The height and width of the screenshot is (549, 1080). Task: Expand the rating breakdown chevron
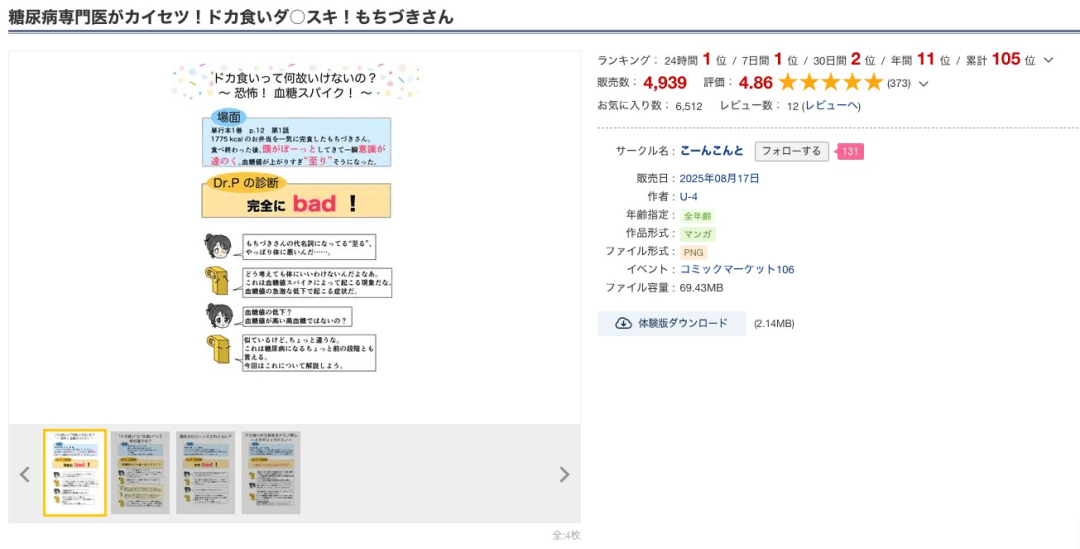tap(924, 84)
